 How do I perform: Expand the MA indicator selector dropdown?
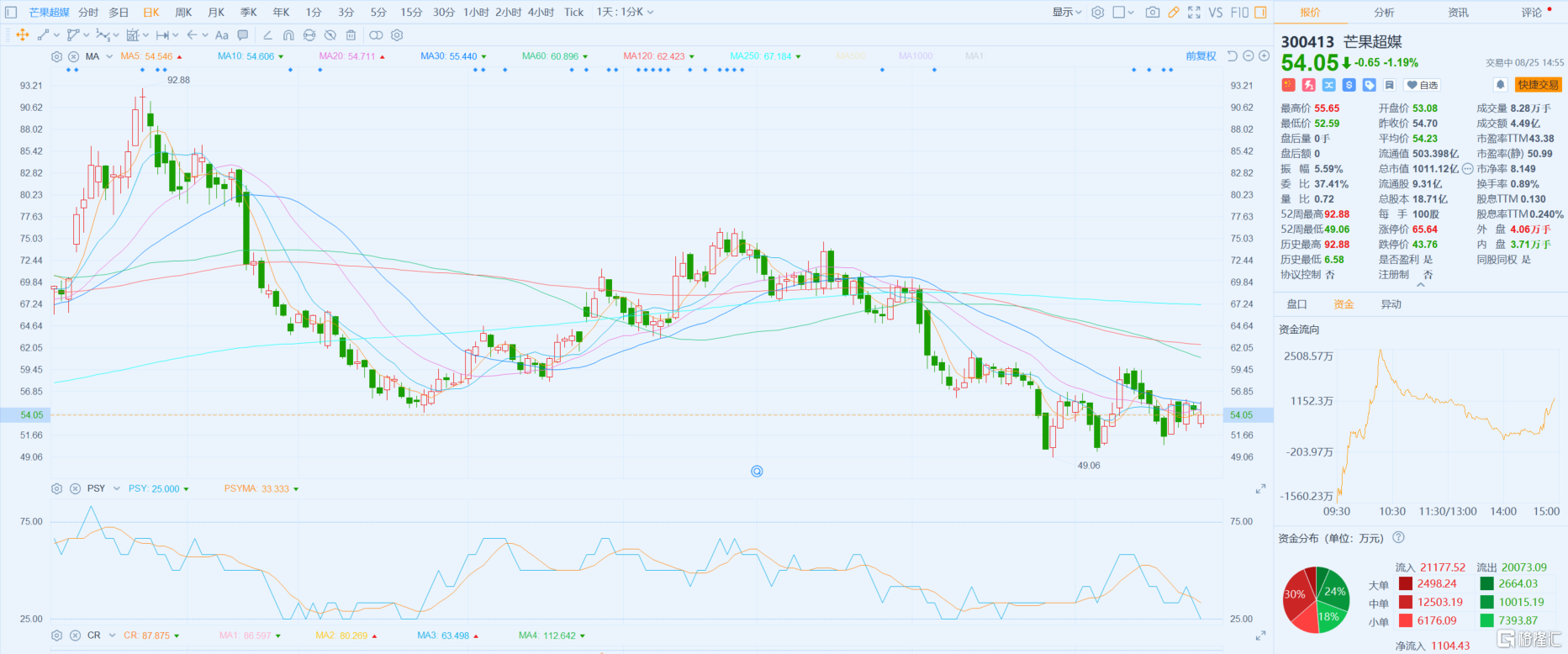(109, 56)
